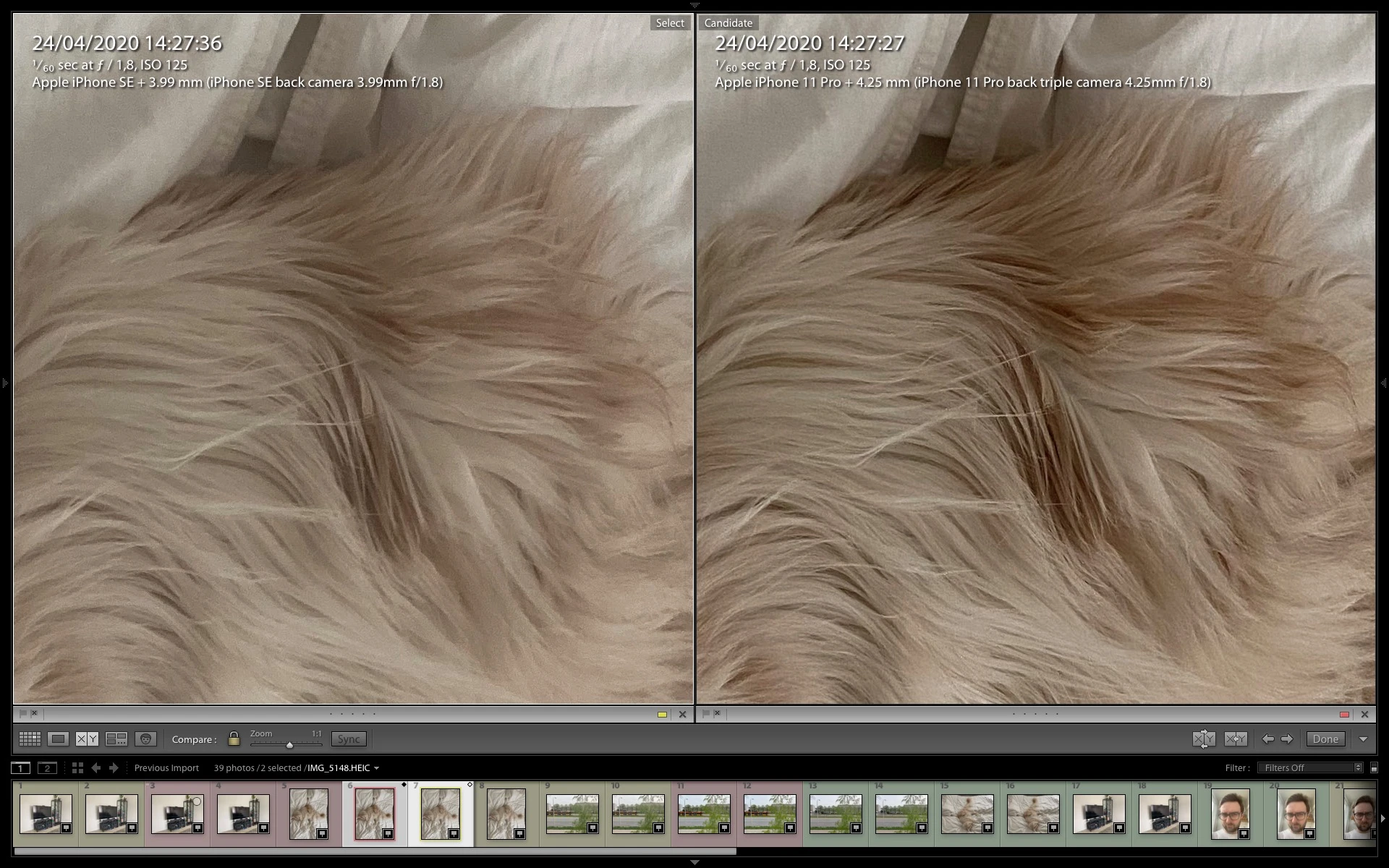
Task: Switch to Grid view
Action: coord(30,739)
